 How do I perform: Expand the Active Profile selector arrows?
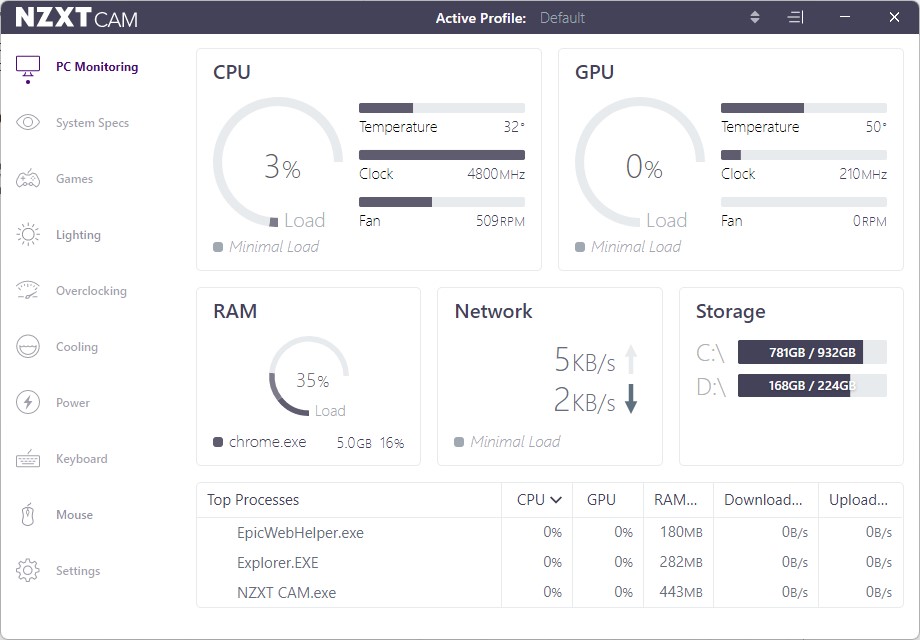click(x=755, y=18)
